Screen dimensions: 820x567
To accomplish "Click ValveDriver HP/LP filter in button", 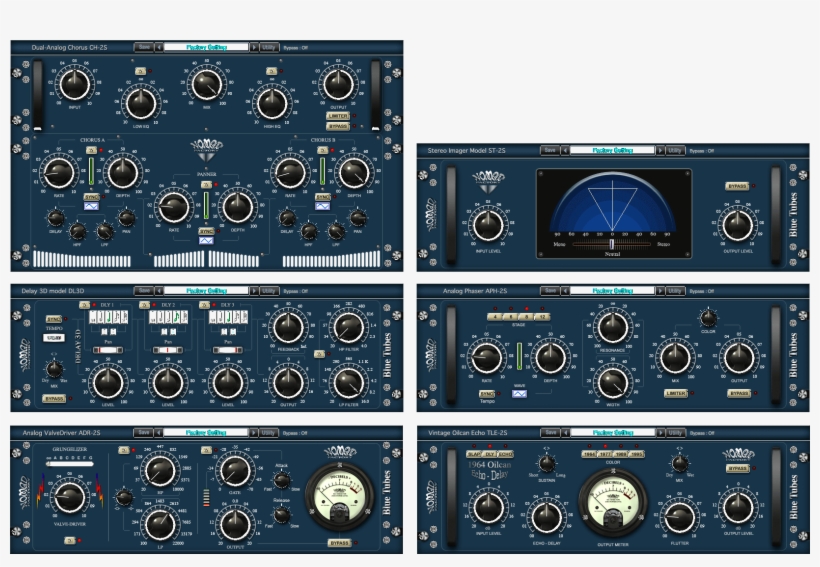I will click(123, 450).
